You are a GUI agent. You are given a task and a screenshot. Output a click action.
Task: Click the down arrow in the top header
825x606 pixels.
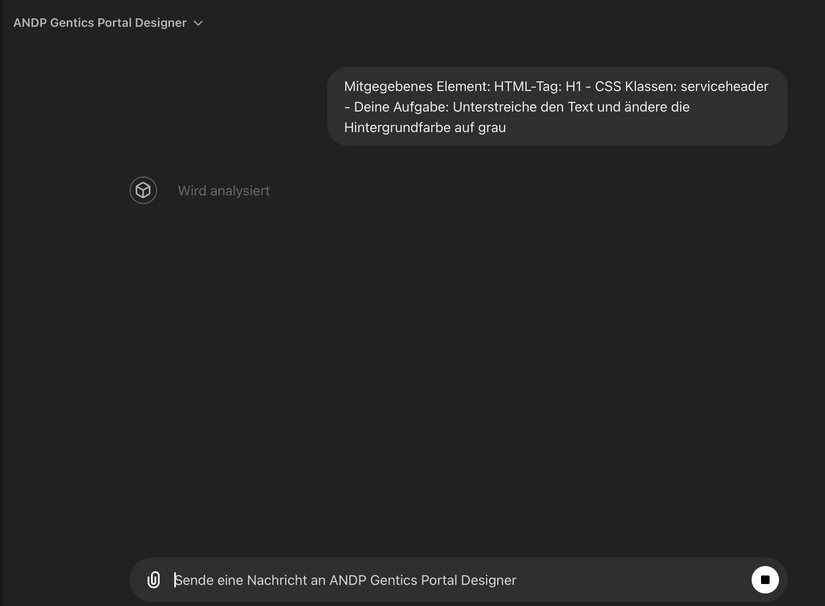coord(198,23)
